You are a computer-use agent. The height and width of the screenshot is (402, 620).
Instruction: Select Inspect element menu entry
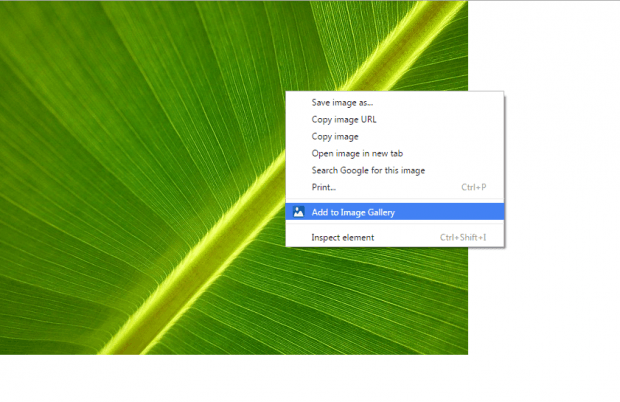(x=395, y=237)
